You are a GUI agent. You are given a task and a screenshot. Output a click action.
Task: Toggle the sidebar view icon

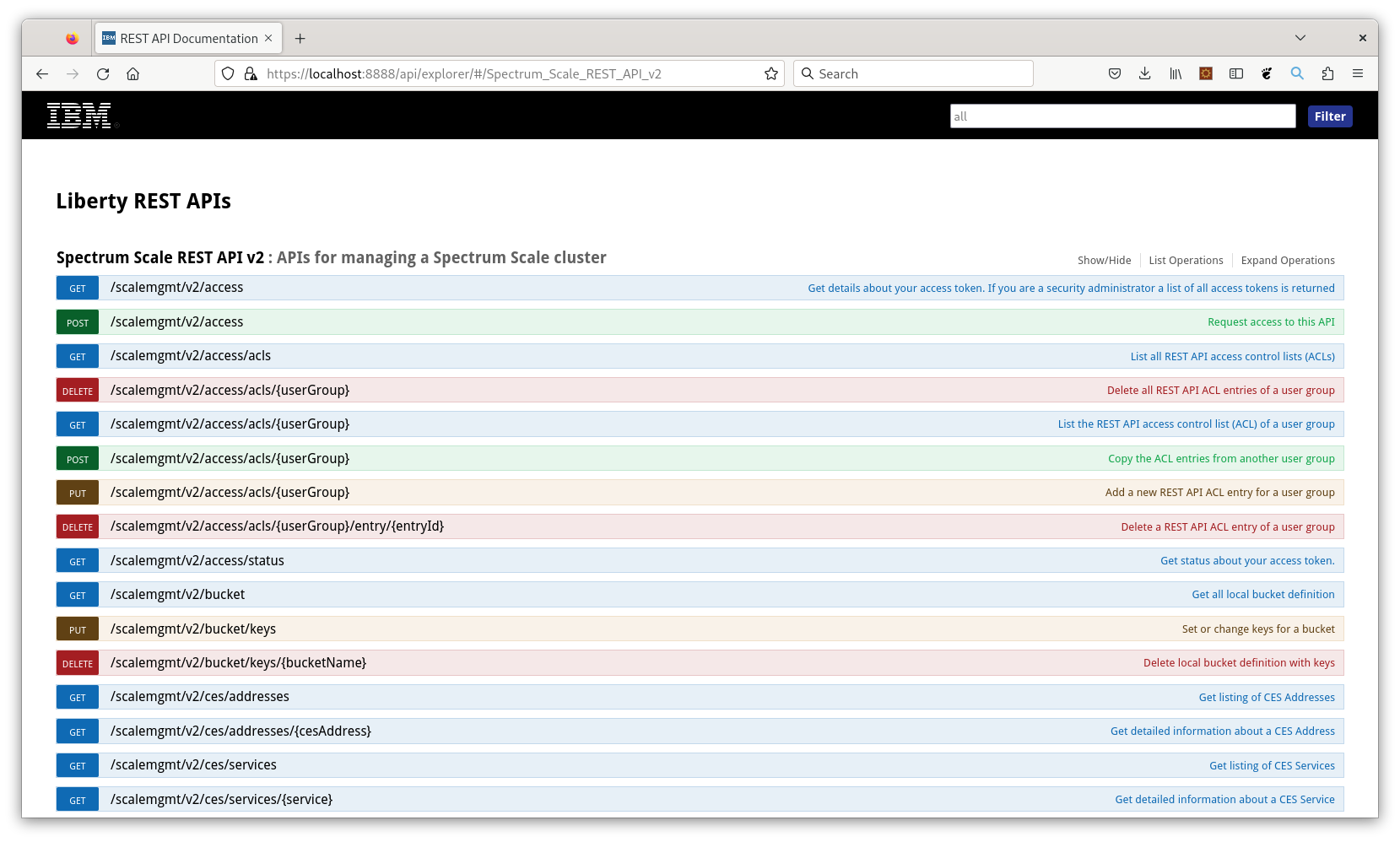pyautogui.click(x=1236, y=74)
